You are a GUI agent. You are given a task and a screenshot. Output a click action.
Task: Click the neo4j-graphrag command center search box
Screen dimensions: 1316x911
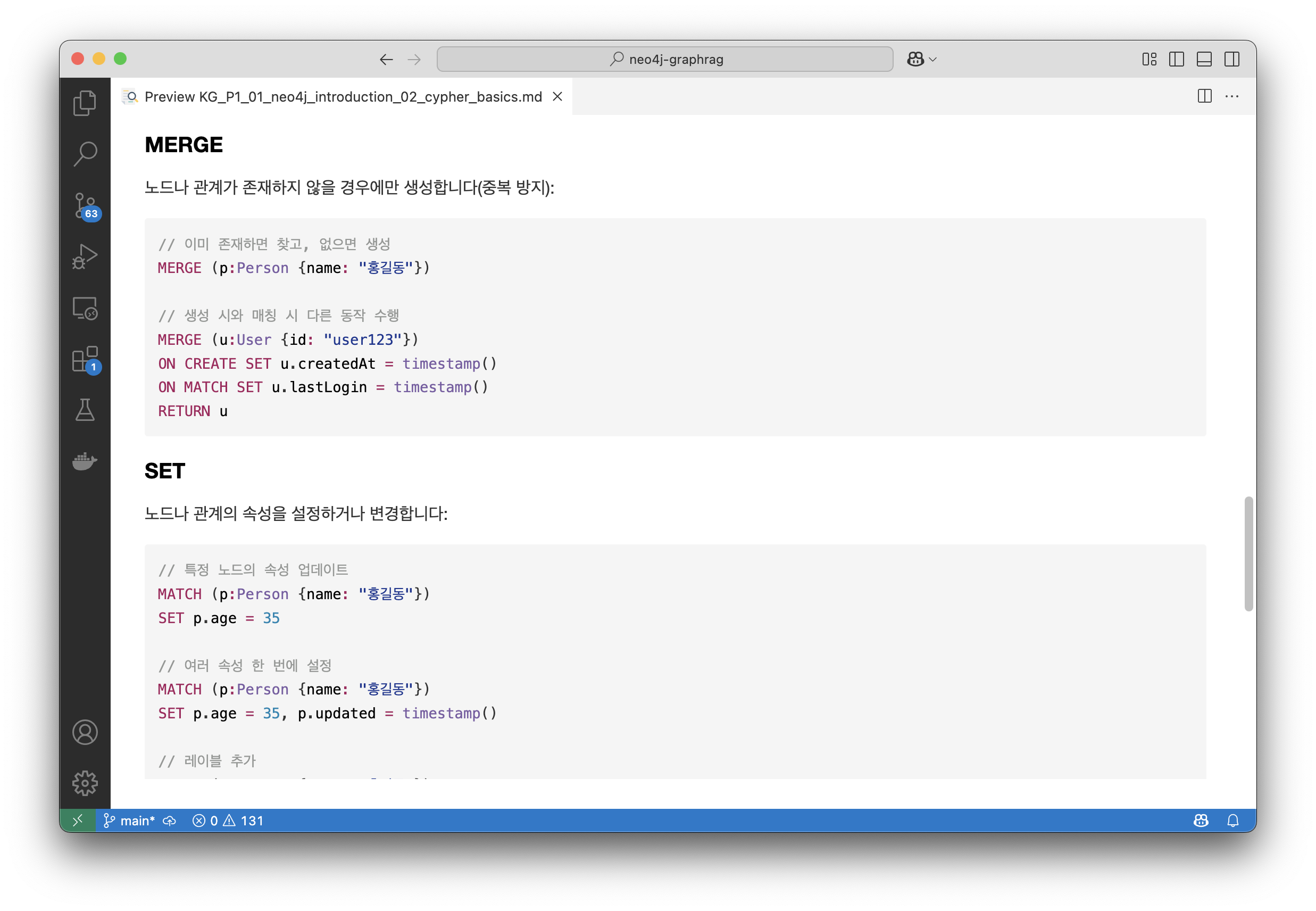click(x=664, y=60)
